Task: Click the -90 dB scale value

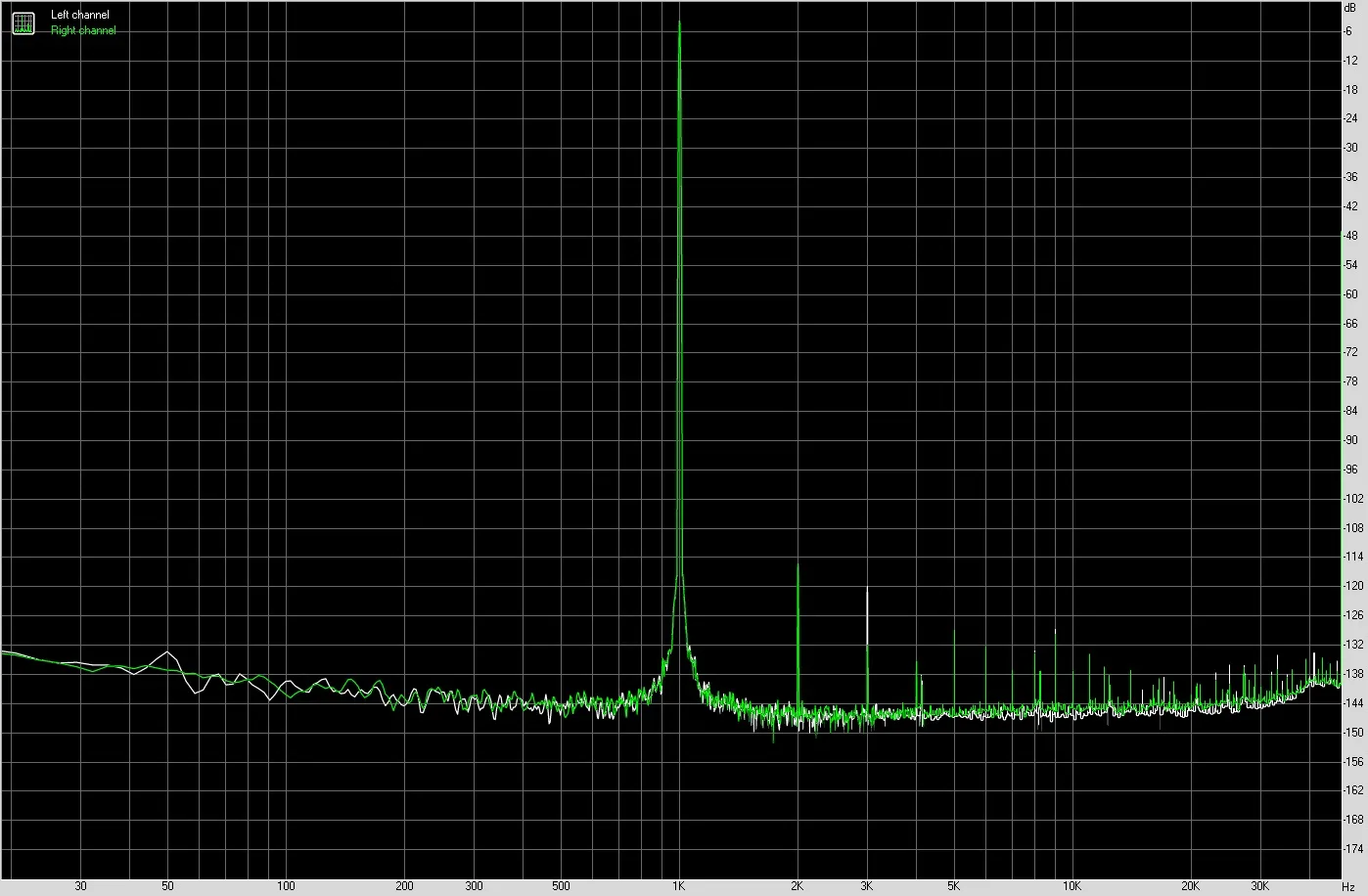Action: pos(1351,440)
